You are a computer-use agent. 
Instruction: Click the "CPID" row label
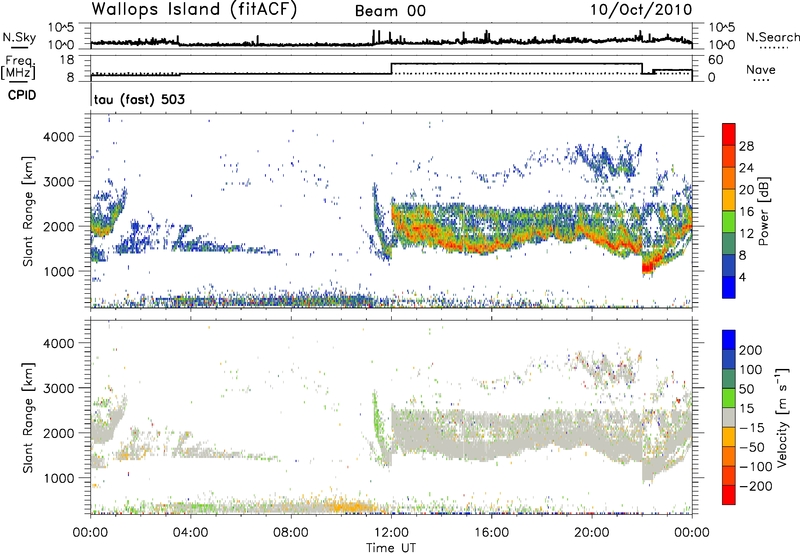coord(22,95)
